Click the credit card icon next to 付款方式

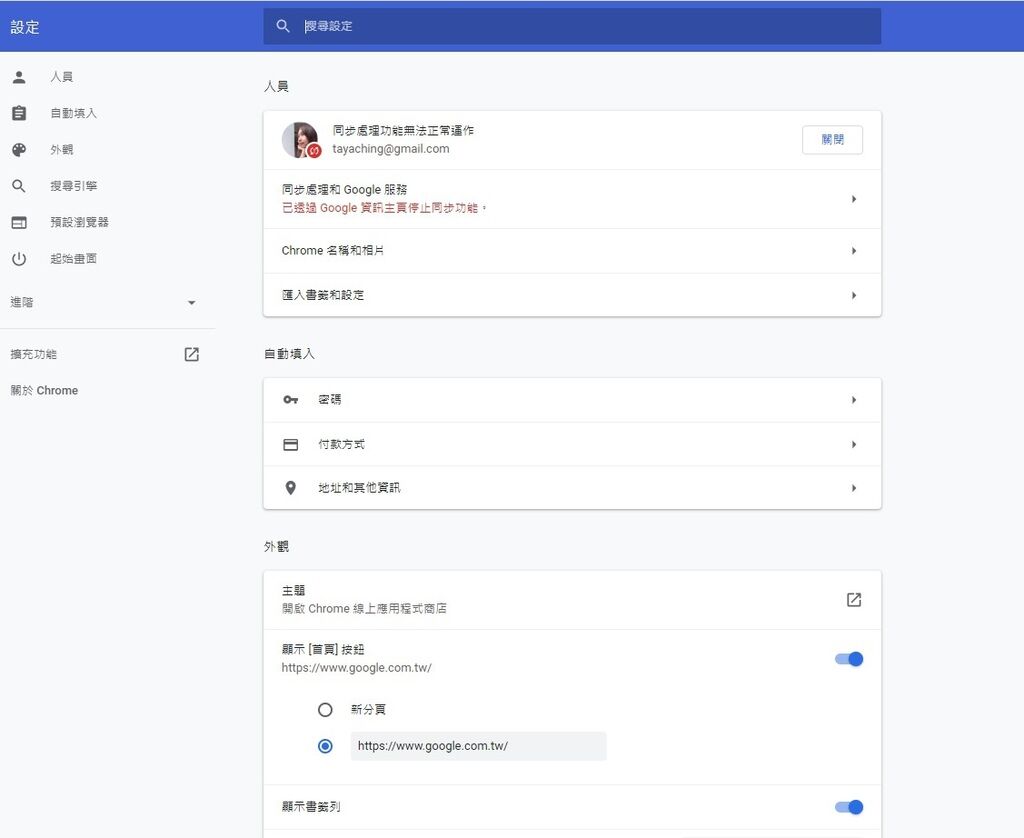(x=291, y=444)
